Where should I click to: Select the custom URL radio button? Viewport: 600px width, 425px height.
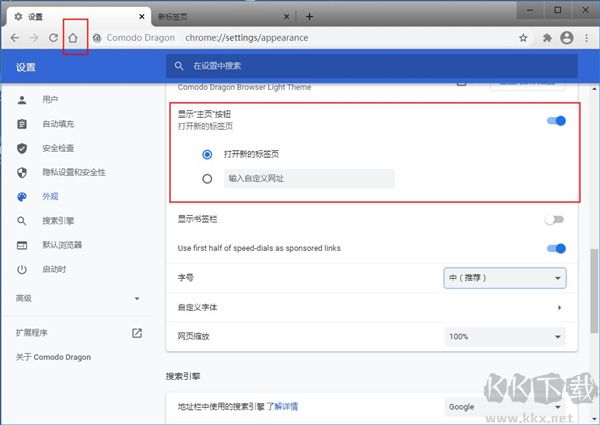click(x=207, y=179)
